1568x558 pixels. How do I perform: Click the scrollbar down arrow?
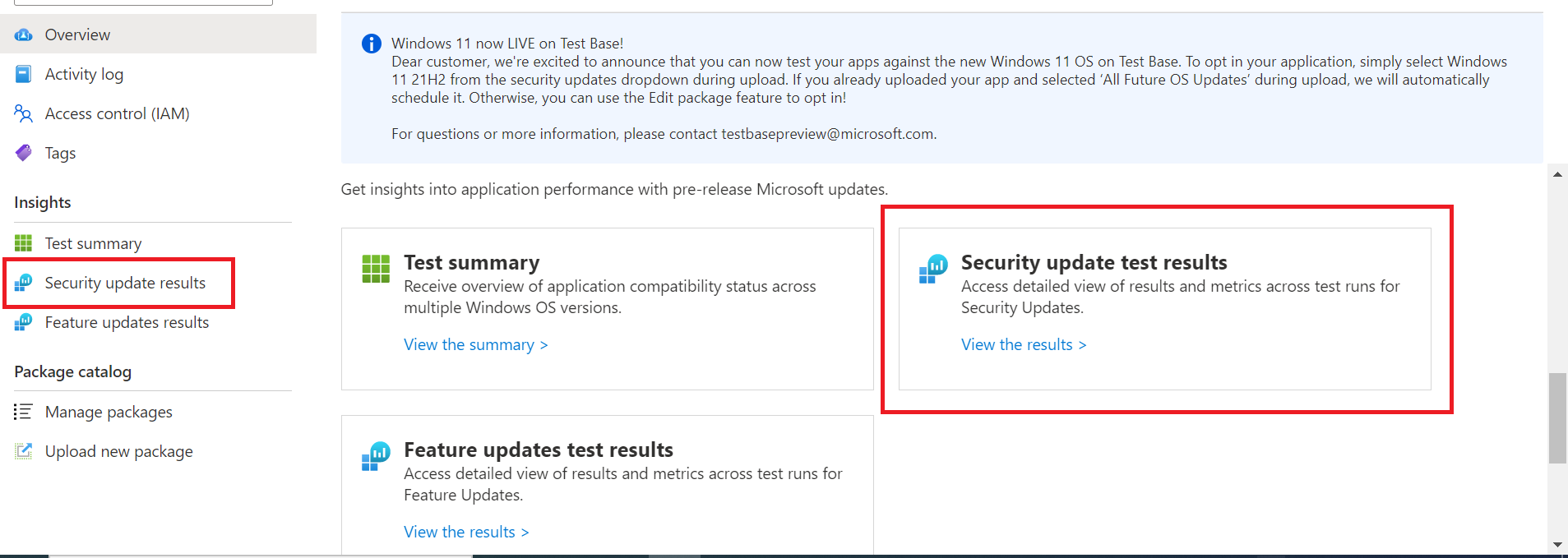[x=1557, y=545]
